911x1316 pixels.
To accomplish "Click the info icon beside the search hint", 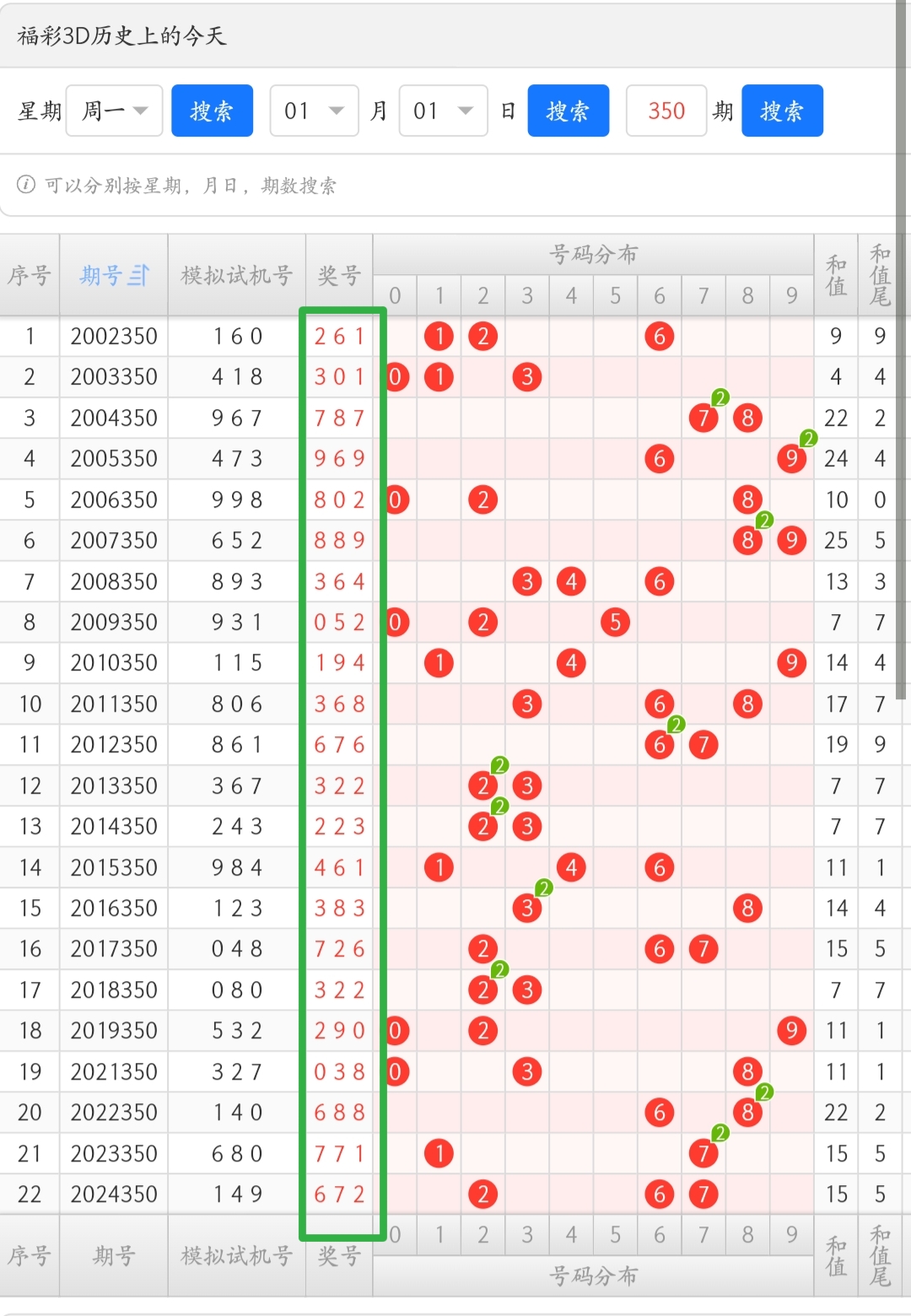I will tap(26, 185).
